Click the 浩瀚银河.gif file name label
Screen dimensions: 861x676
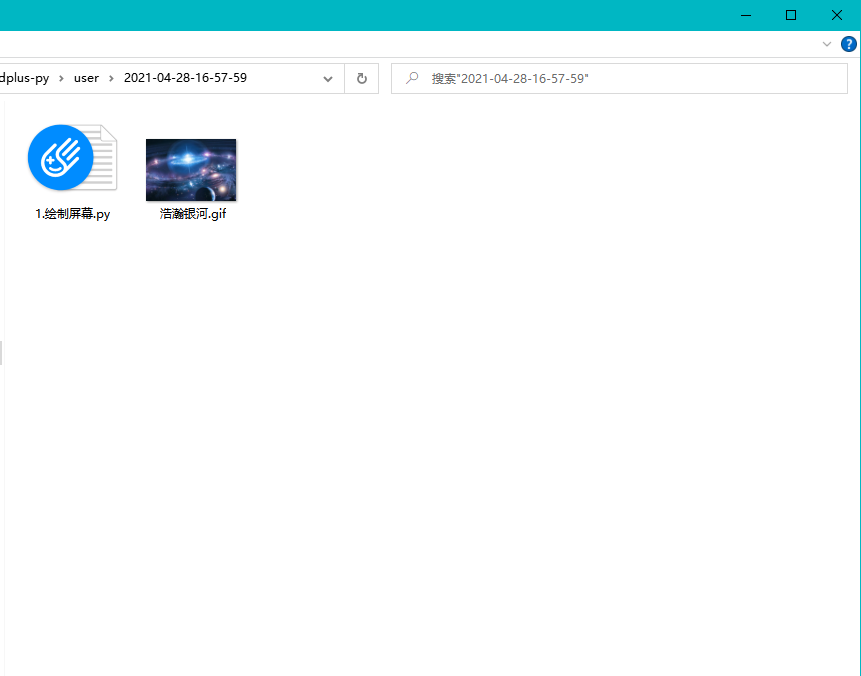(193, 214)
